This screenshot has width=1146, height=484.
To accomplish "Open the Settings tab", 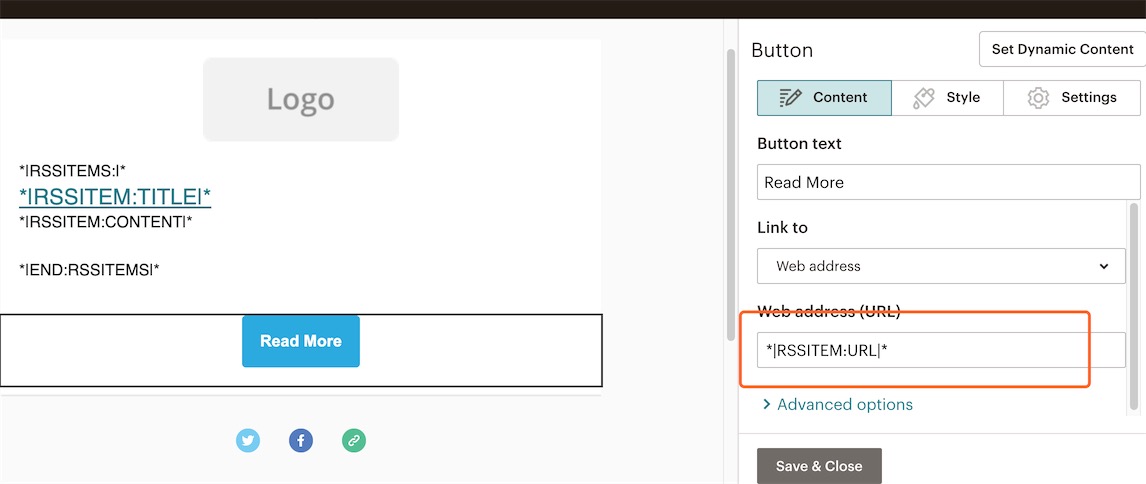I will click(1072, 98).
